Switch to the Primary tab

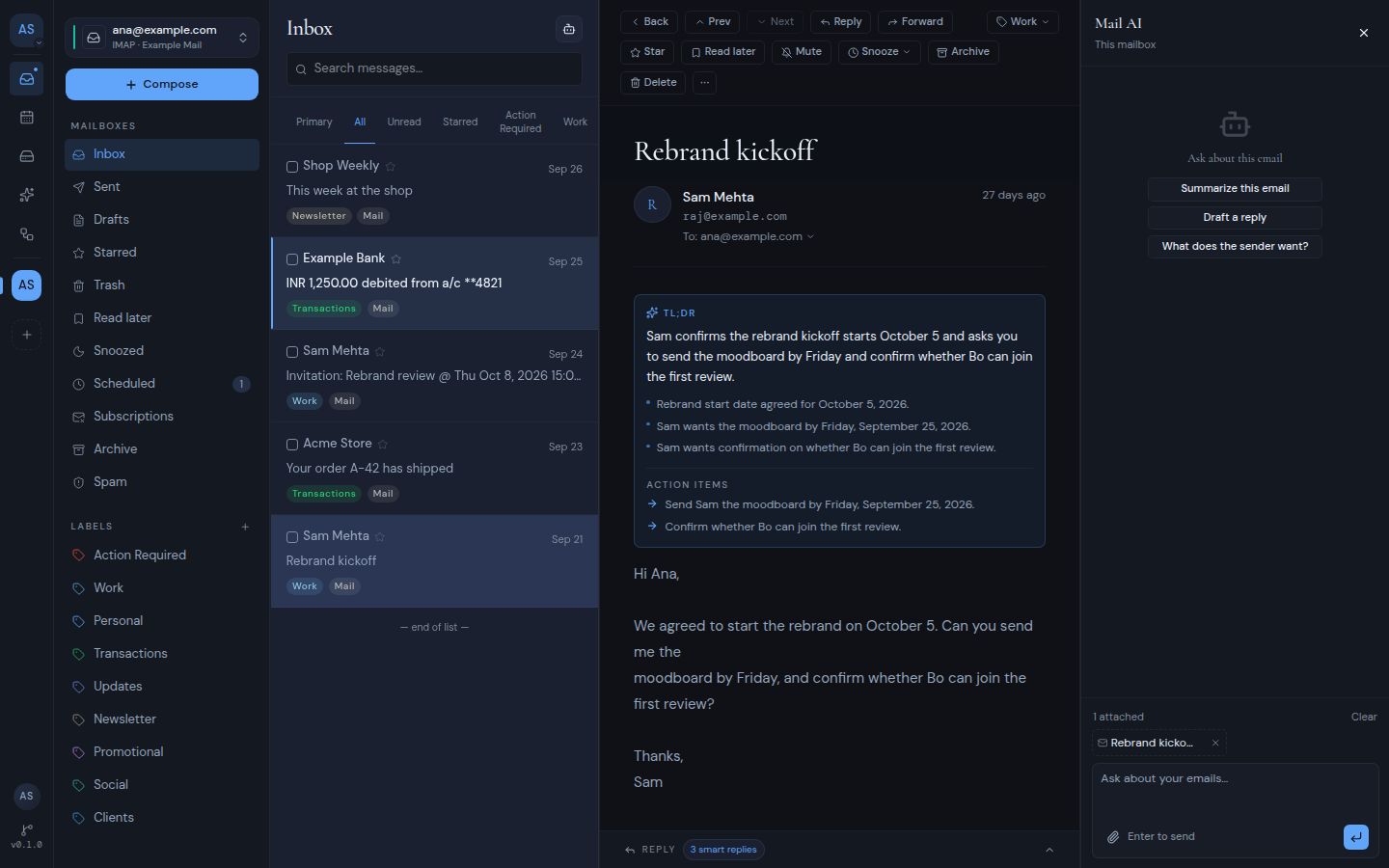(x=313, y=122)
